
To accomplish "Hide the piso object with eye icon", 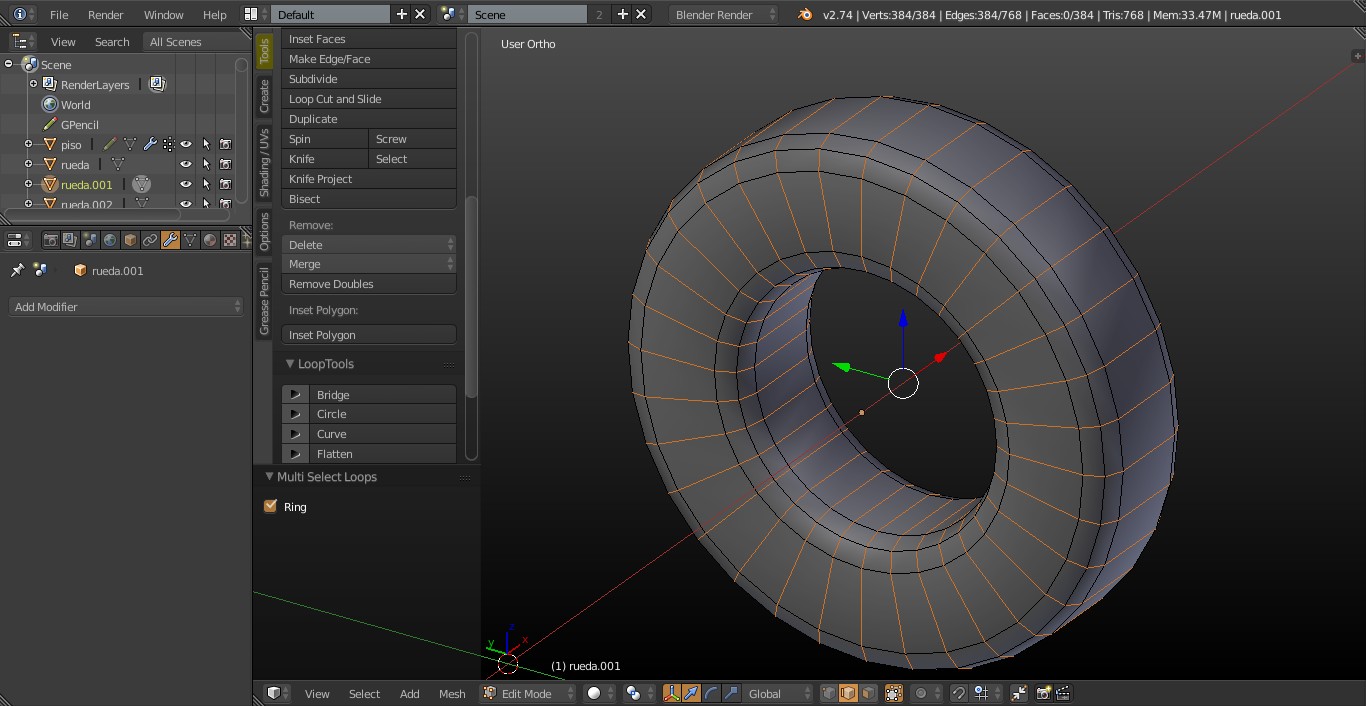I will [x=185, y=145].
